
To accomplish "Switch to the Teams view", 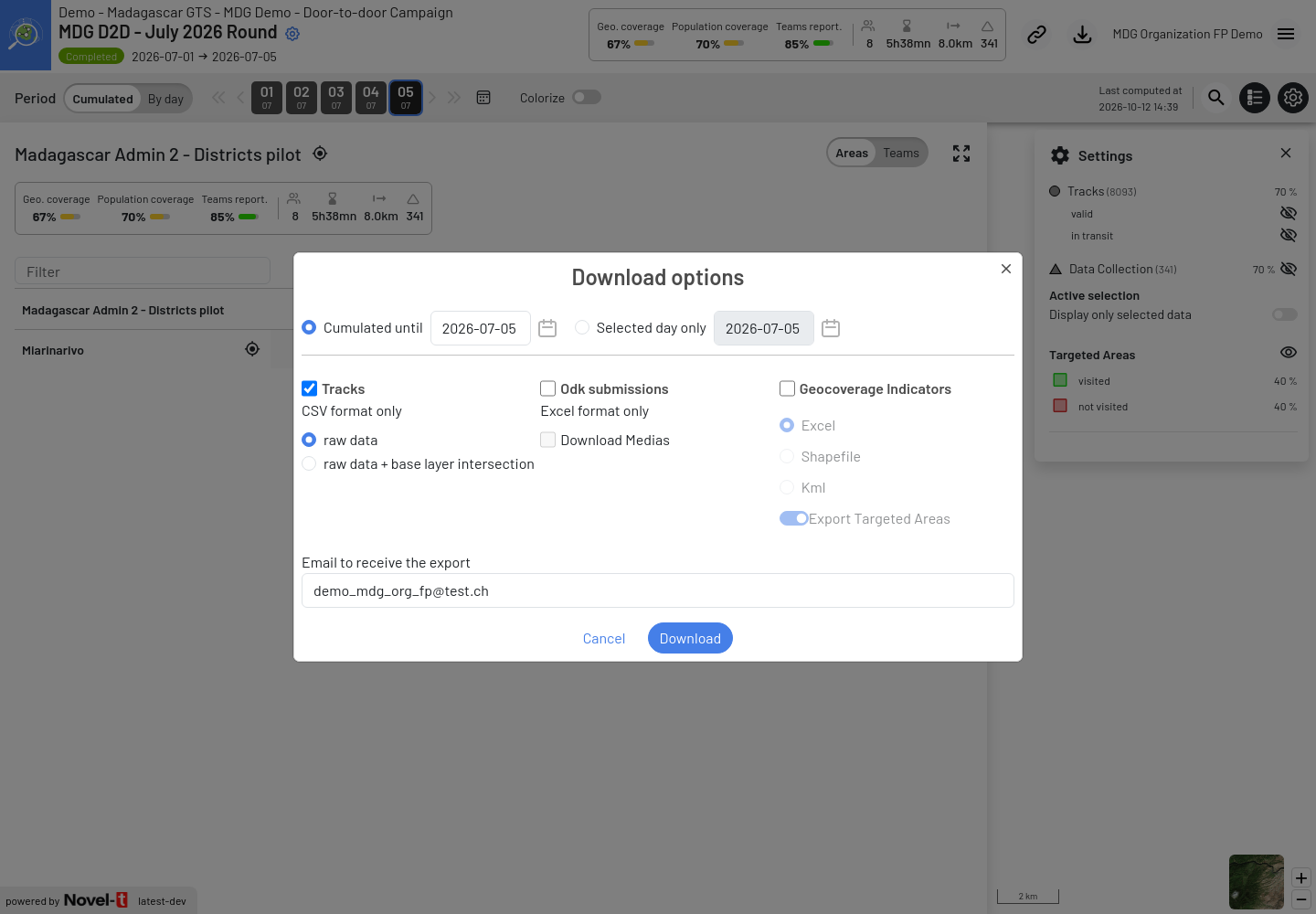I will [x=901, y=153].
